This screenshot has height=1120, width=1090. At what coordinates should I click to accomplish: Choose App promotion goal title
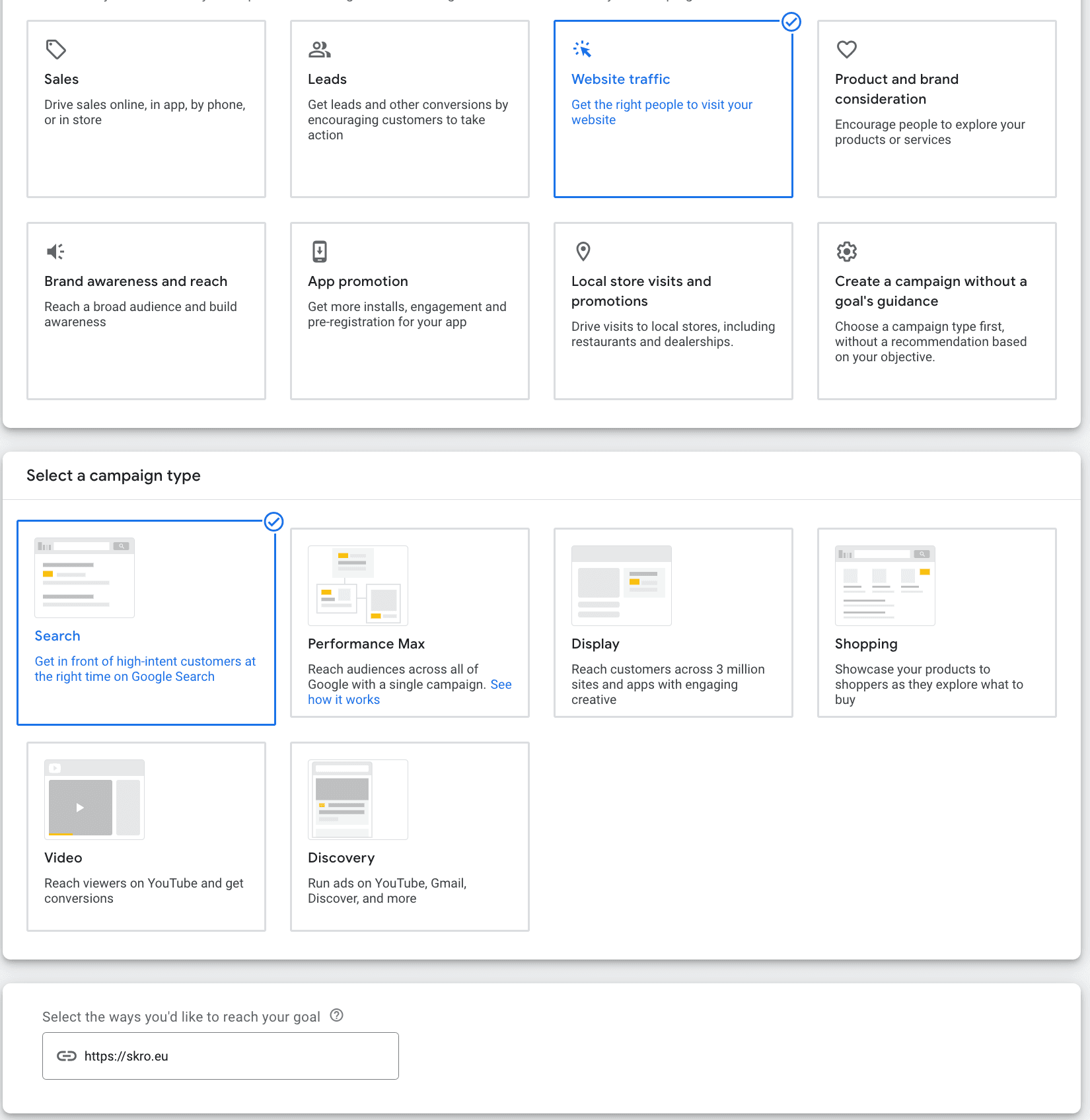tap(357, 281)
